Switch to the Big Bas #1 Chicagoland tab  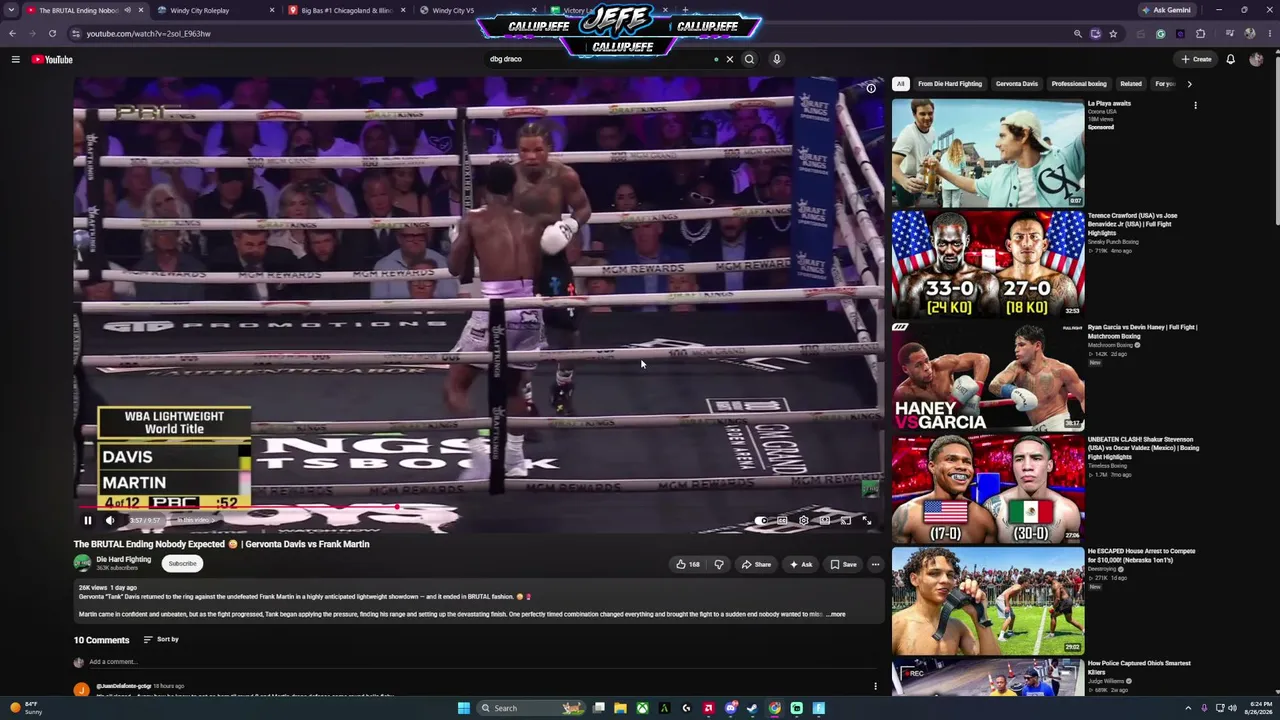pos(345,10)
